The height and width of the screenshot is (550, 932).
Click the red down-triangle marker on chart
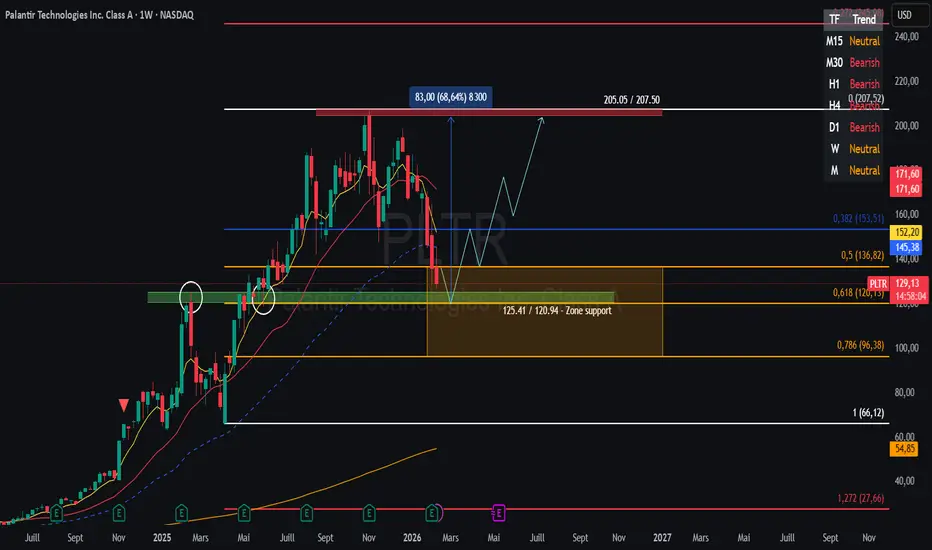(124, 406)
